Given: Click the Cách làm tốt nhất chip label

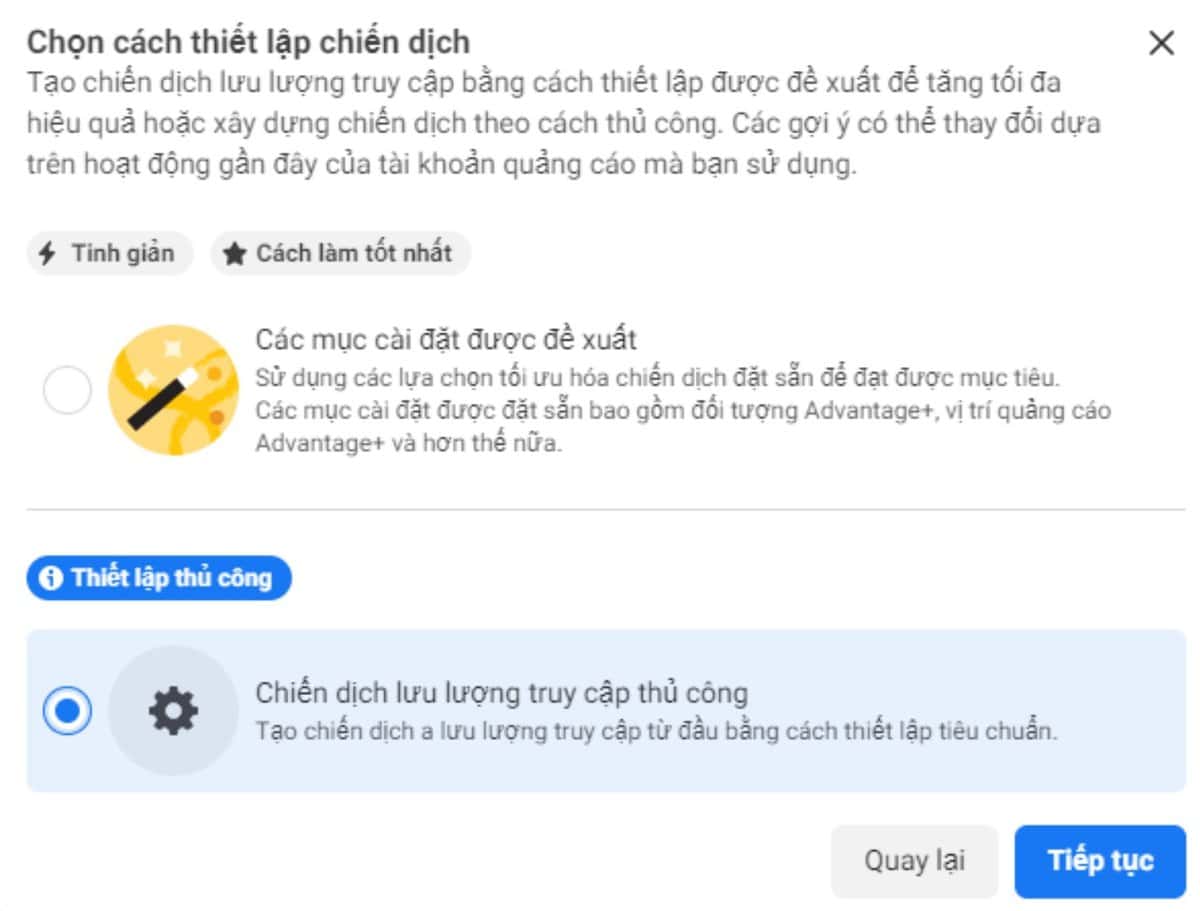Looking at the screenshot, I should pos(354,254).
